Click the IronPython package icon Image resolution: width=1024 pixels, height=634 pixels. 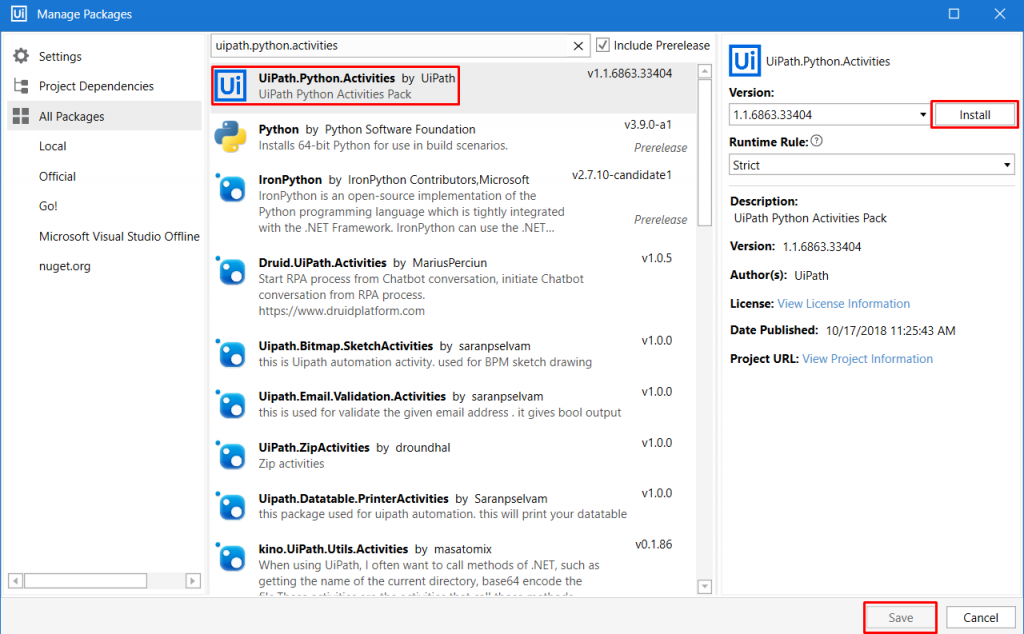point(231,188)
